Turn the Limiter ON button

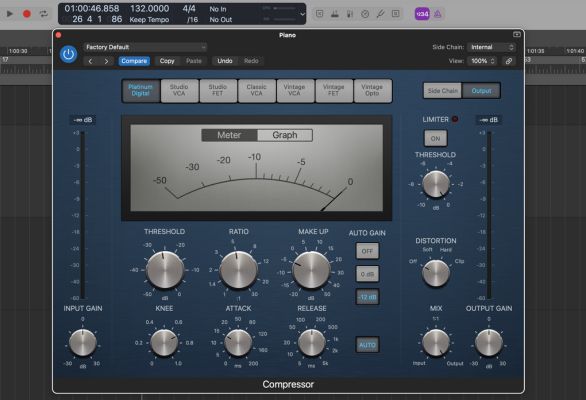[x=435, y=139]
